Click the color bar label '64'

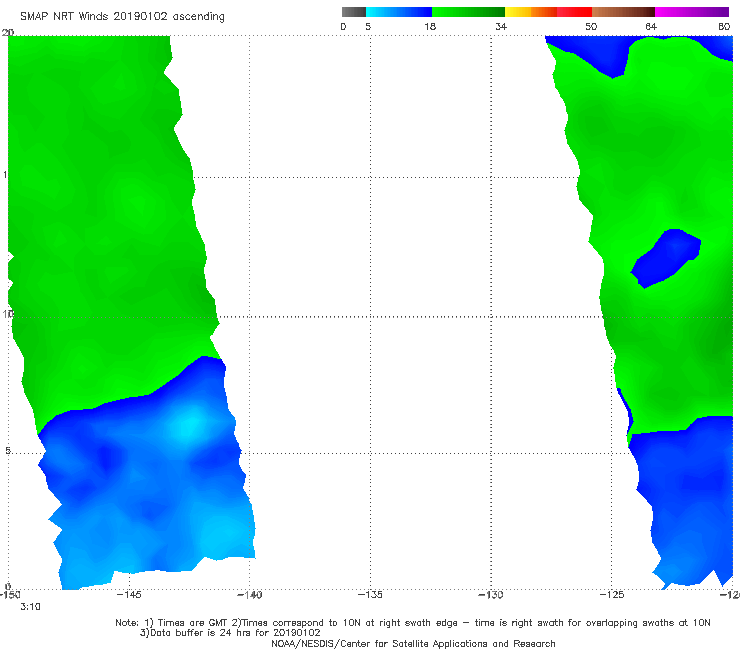[x=651, y=27]
